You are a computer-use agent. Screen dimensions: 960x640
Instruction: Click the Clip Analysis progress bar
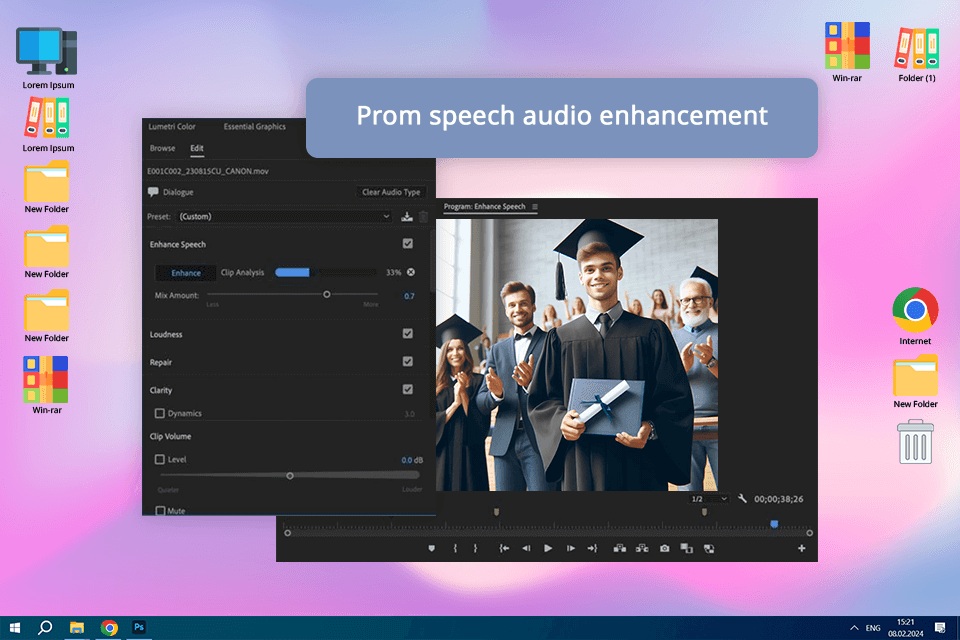click(x=325, y=272)
